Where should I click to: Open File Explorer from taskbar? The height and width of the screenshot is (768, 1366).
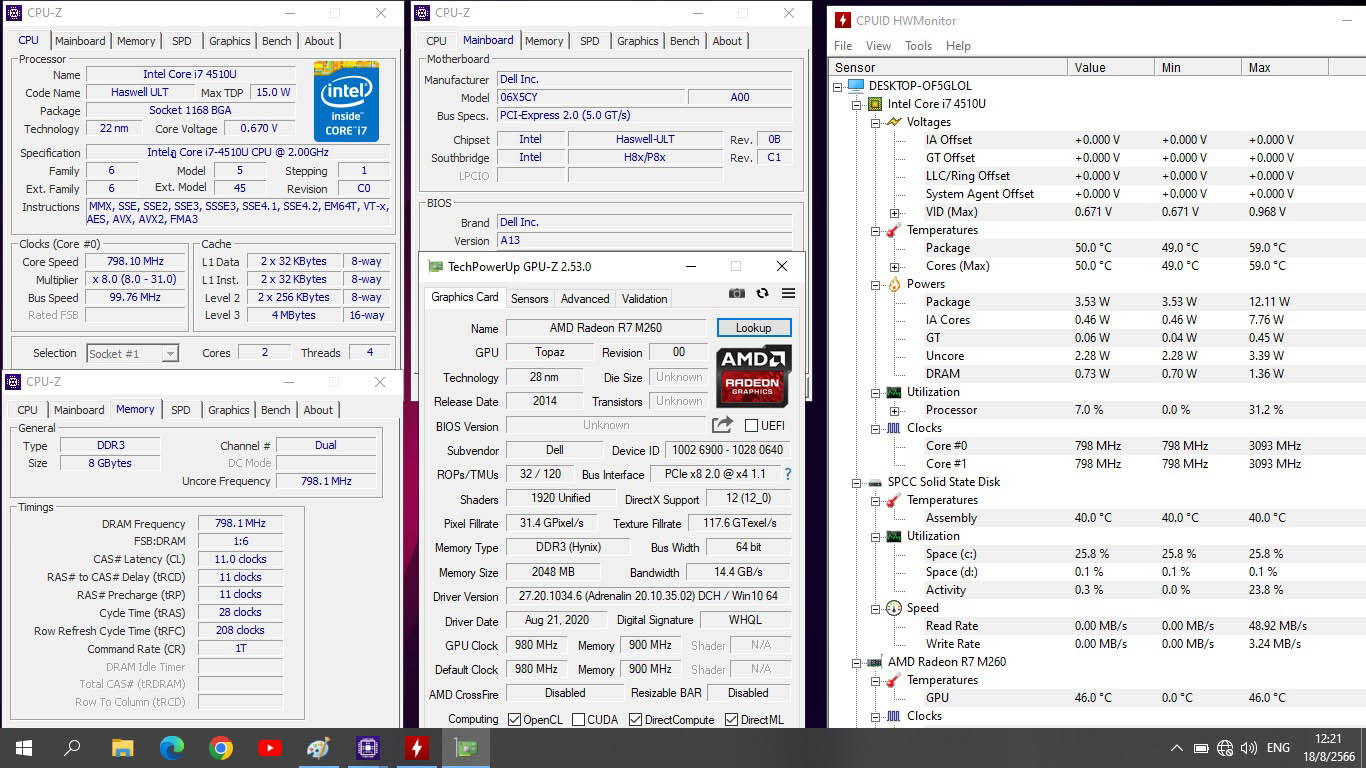pos(122,748)
